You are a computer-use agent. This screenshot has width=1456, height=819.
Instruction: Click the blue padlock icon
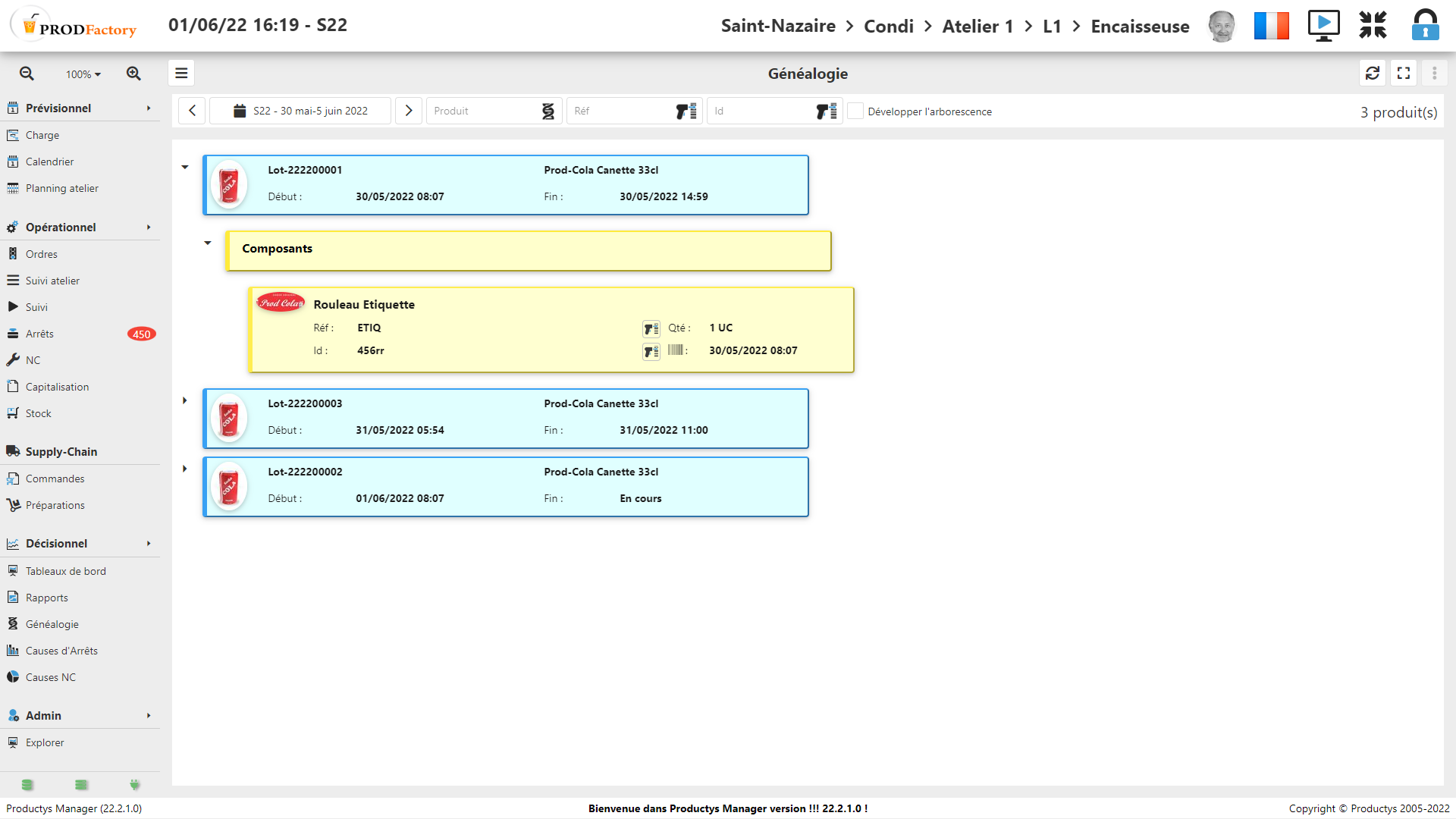[1425, 25]
